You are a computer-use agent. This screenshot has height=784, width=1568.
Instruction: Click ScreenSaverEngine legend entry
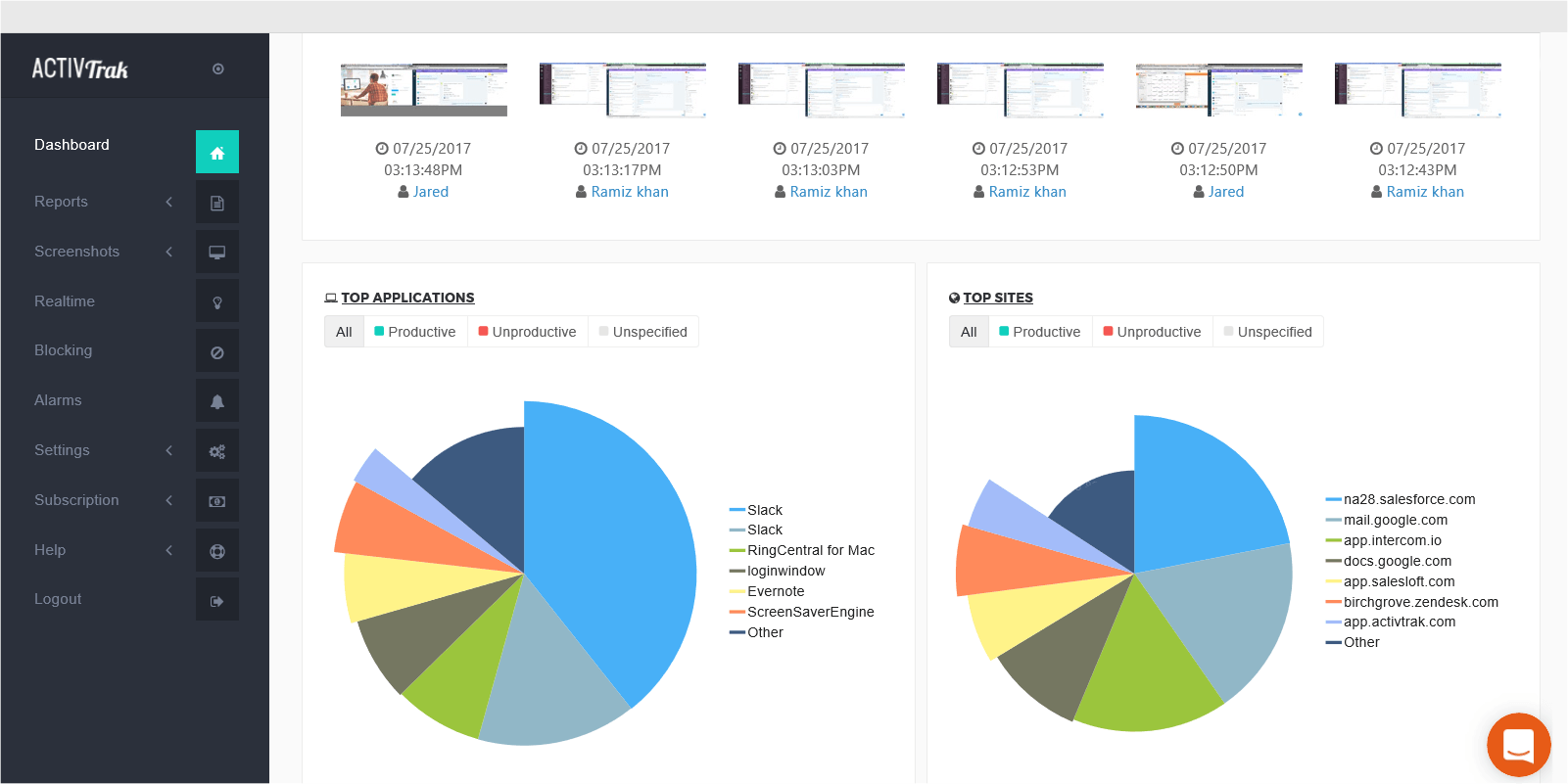[x=802, y=612]
